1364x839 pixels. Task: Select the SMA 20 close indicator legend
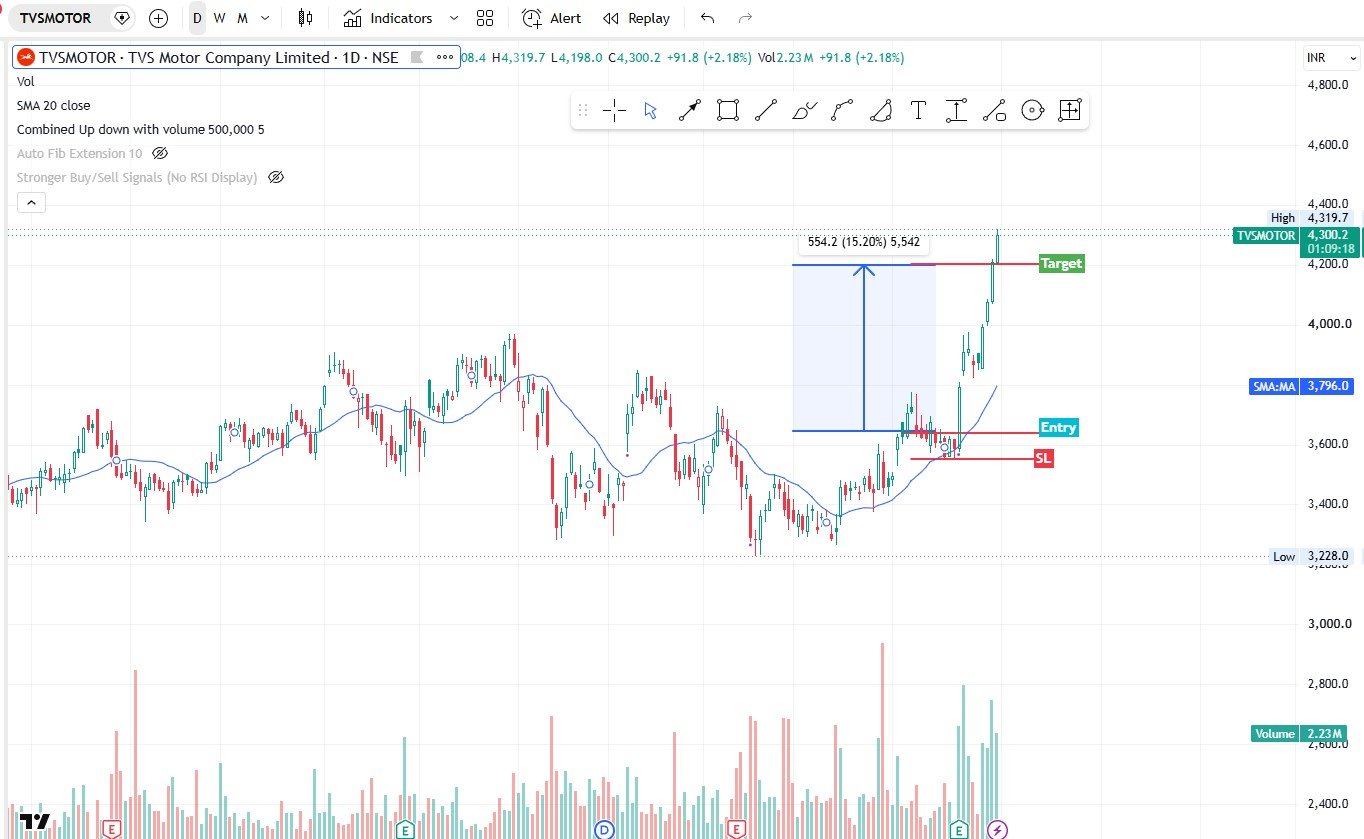[x=53, y=105]
